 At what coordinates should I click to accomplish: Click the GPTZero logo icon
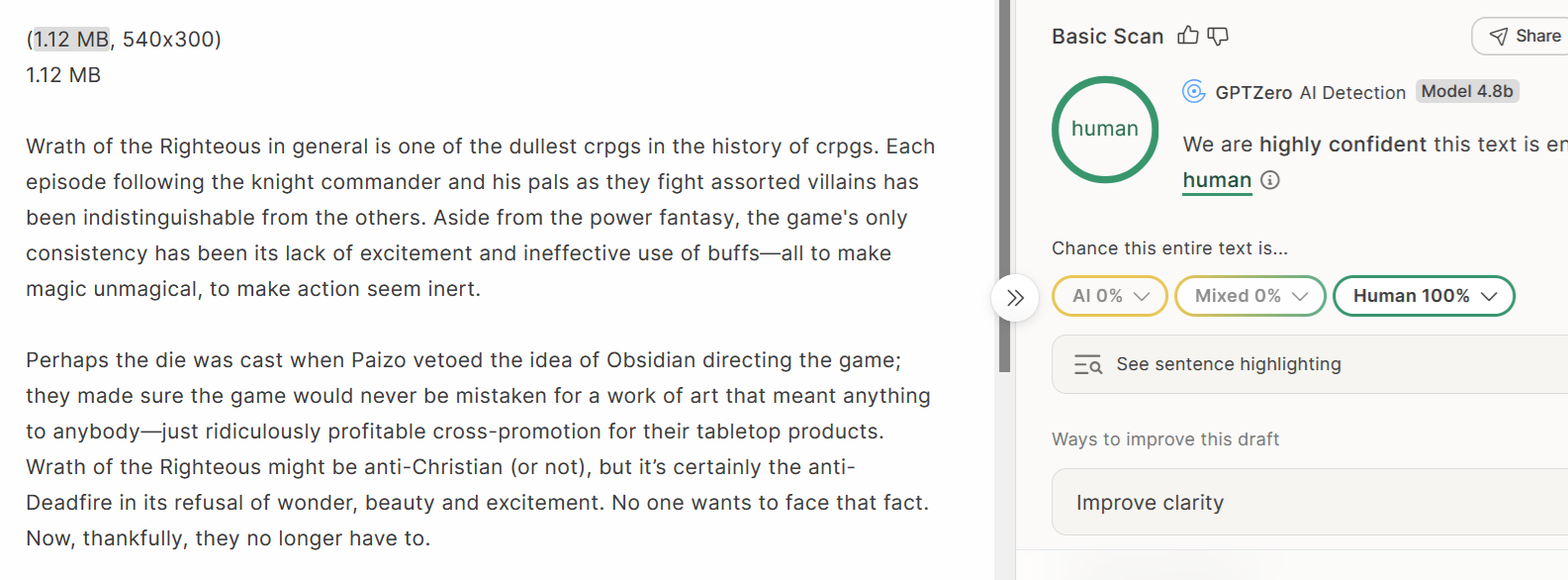[1194, 92]
